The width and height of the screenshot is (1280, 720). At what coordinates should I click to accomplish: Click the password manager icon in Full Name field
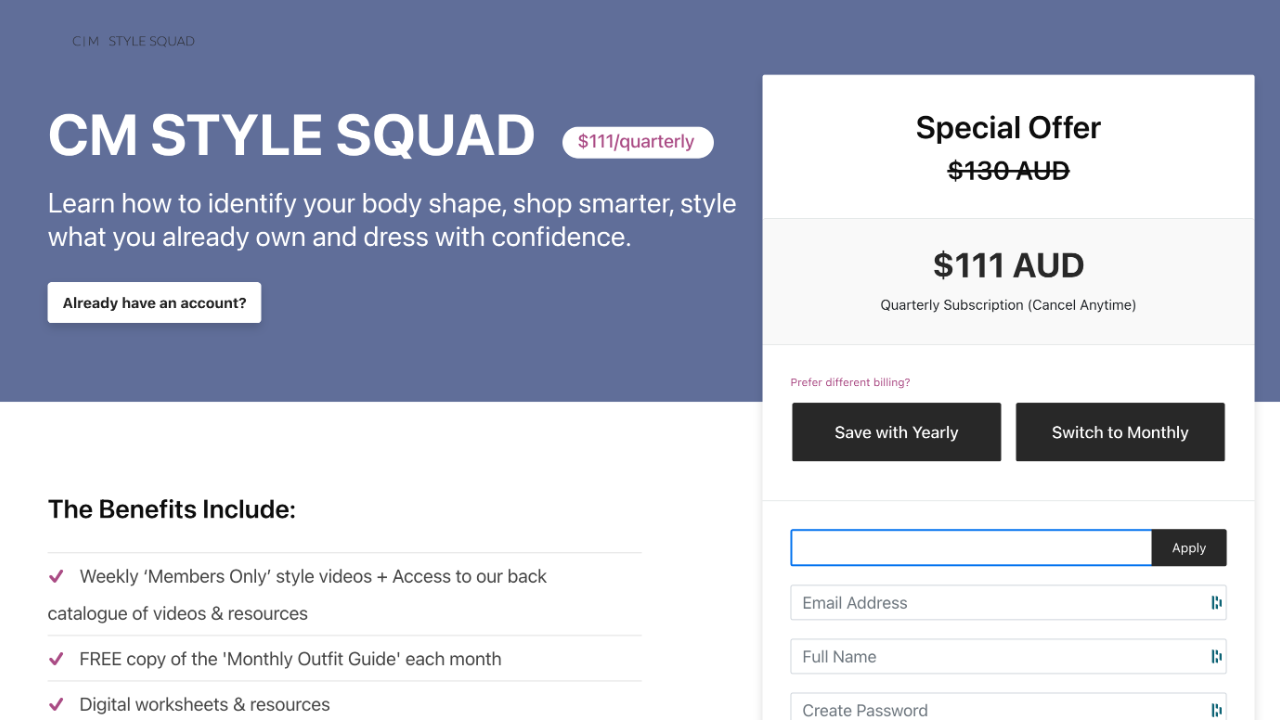(1216, 657)
